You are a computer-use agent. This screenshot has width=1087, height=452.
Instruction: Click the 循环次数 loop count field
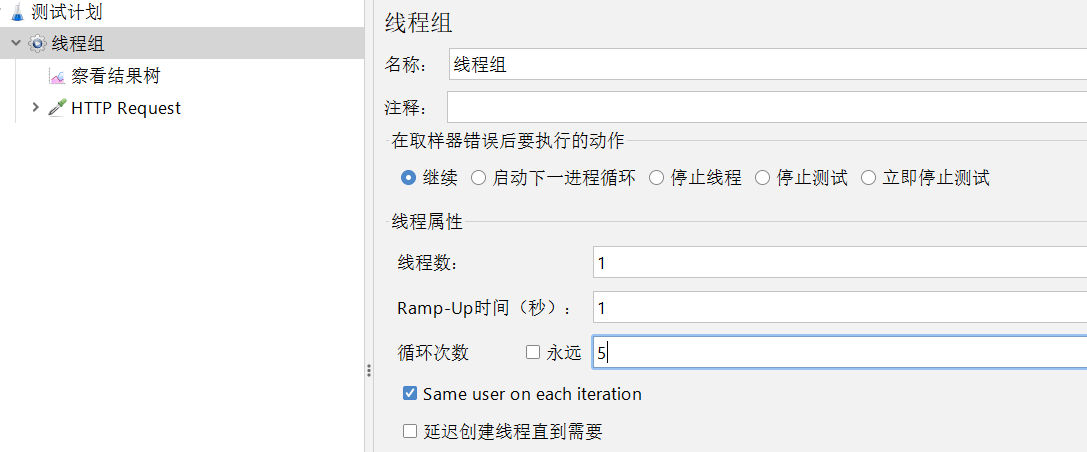point(838,352)
